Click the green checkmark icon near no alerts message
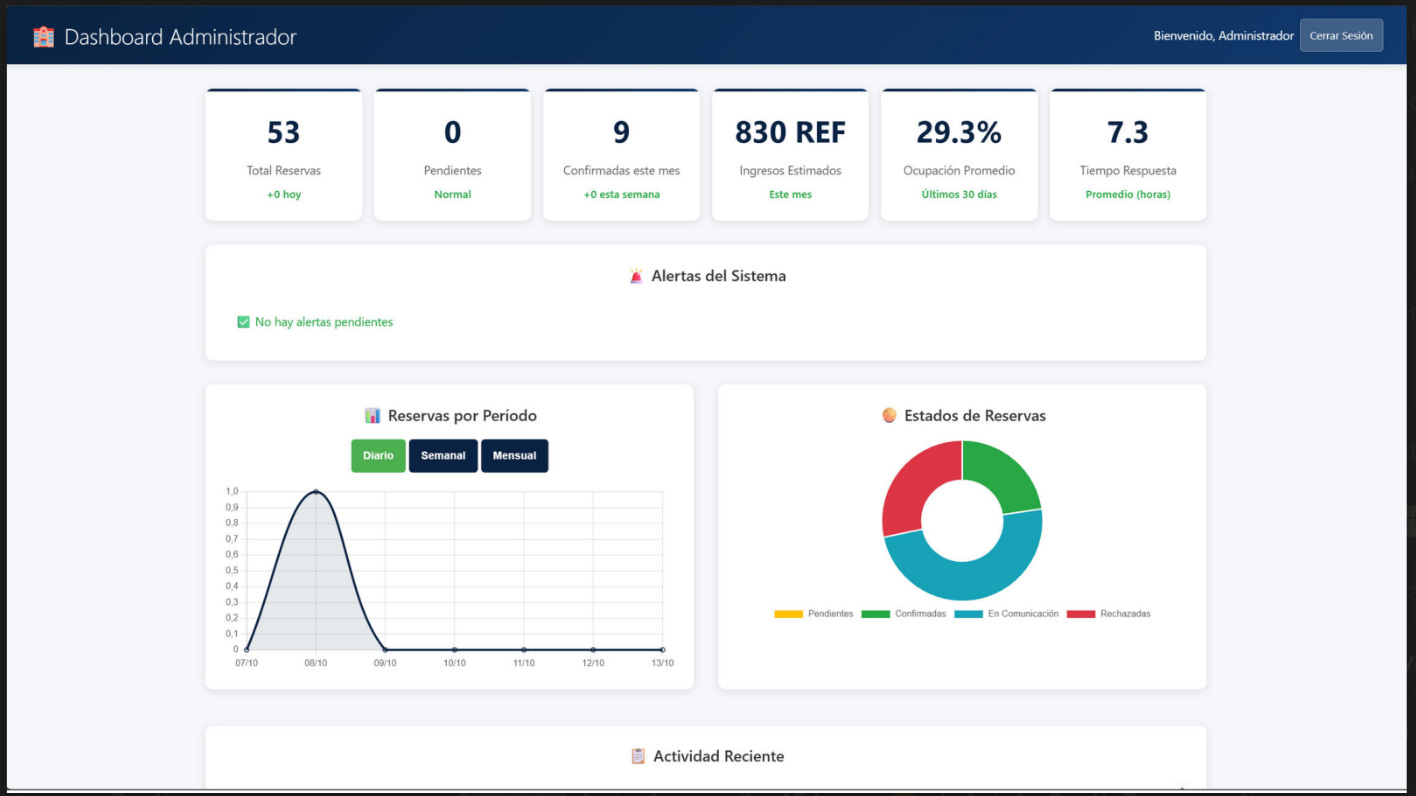The height and width of the screenshot is (796, 1416). tap(242, 321)
